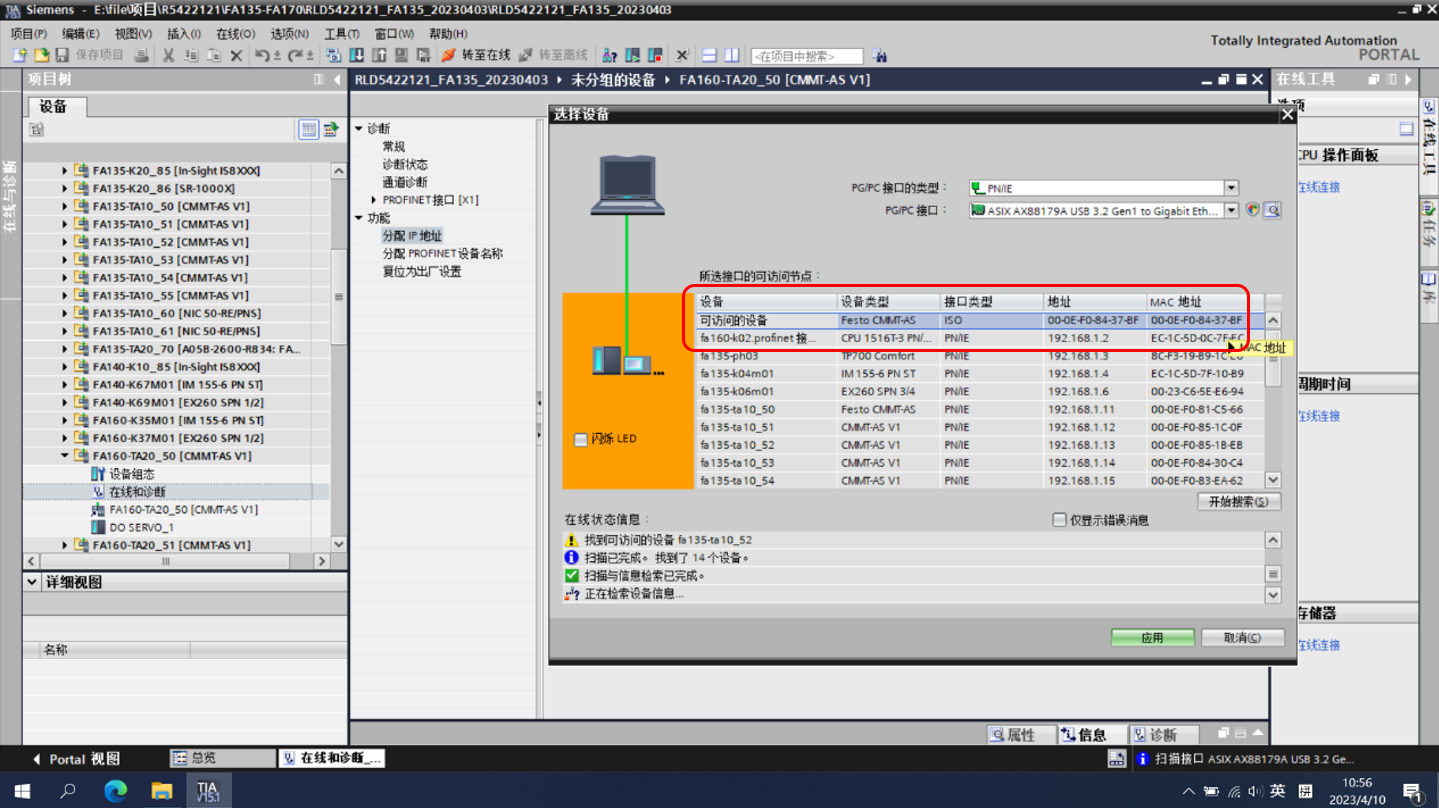Image resolution: width=1439 pixels, height=808 pixels.
Task: Check the 仅显示错误消息 checkbox
Action: [1059, 520]
